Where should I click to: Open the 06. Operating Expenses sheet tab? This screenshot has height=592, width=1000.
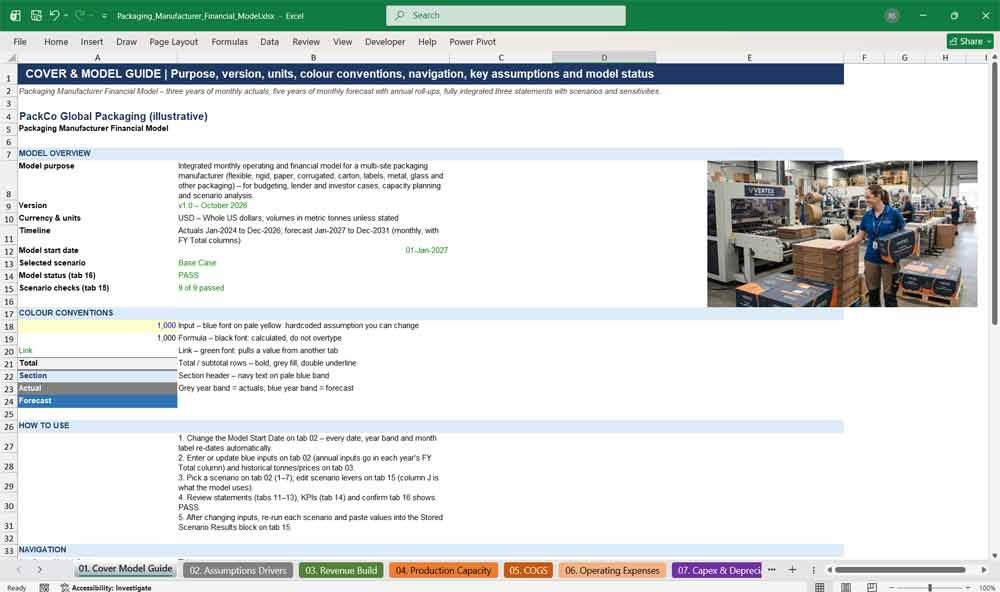612,570
